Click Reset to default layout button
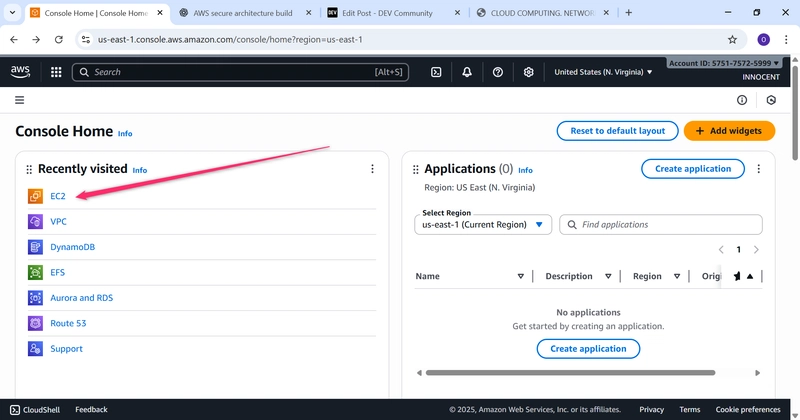This screenshot has width=800, height=420. pyautogui.click(x=617, y=131)
